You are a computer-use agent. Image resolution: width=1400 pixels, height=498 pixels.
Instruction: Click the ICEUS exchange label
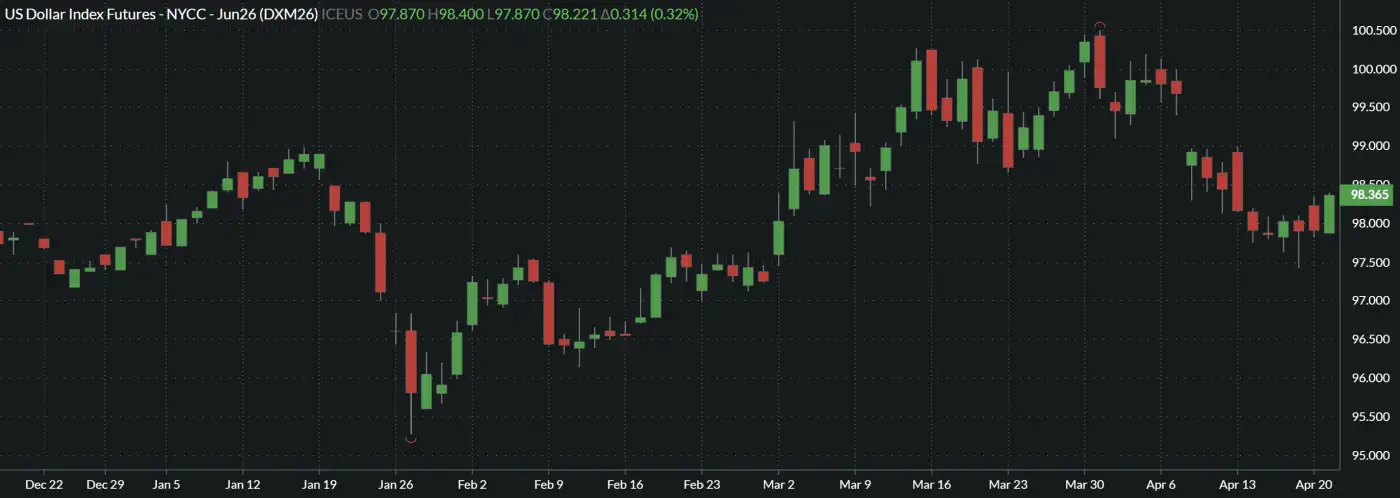[x=343, y=14]
